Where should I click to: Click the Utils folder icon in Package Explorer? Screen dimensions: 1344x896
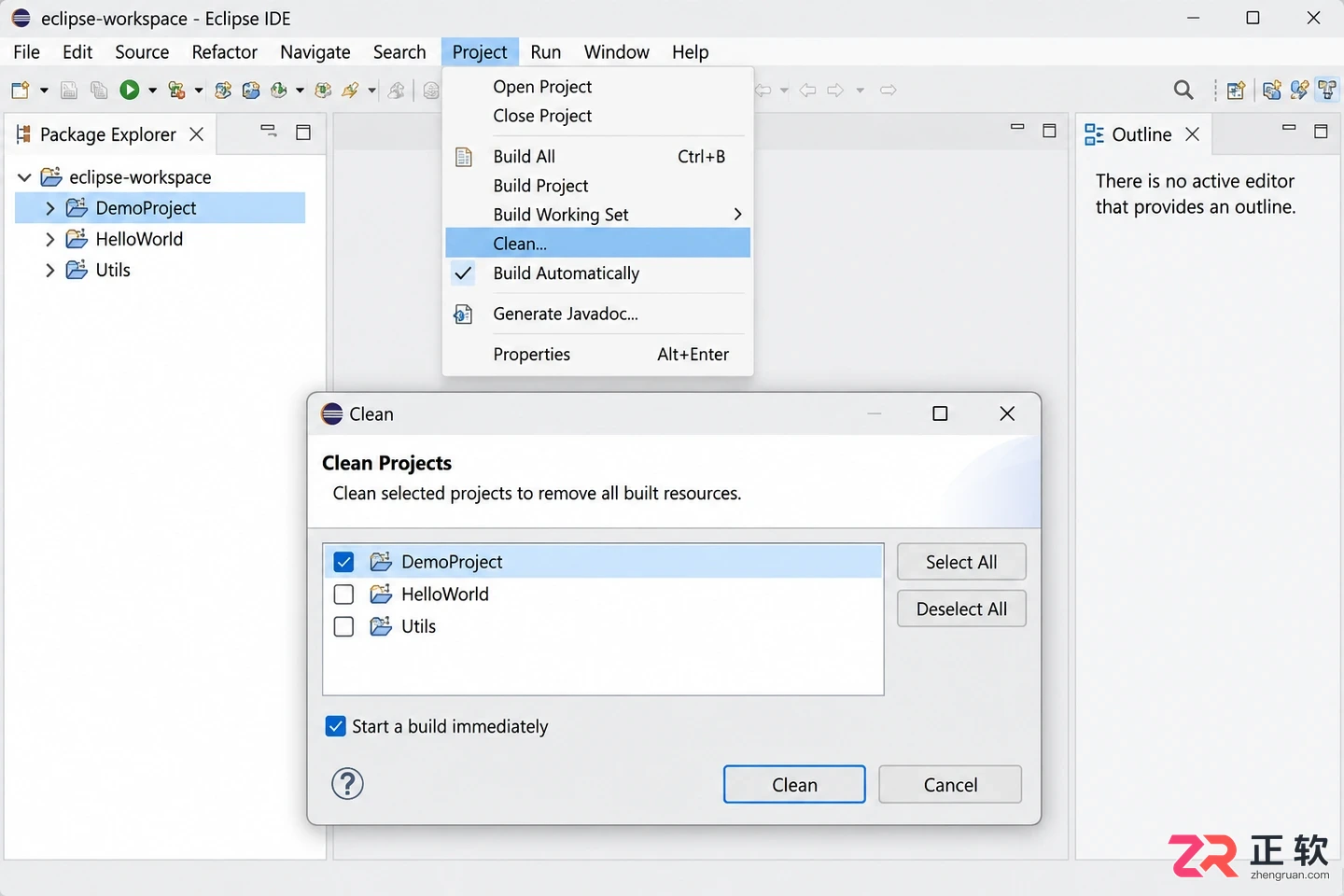click(x=77, y=270)
